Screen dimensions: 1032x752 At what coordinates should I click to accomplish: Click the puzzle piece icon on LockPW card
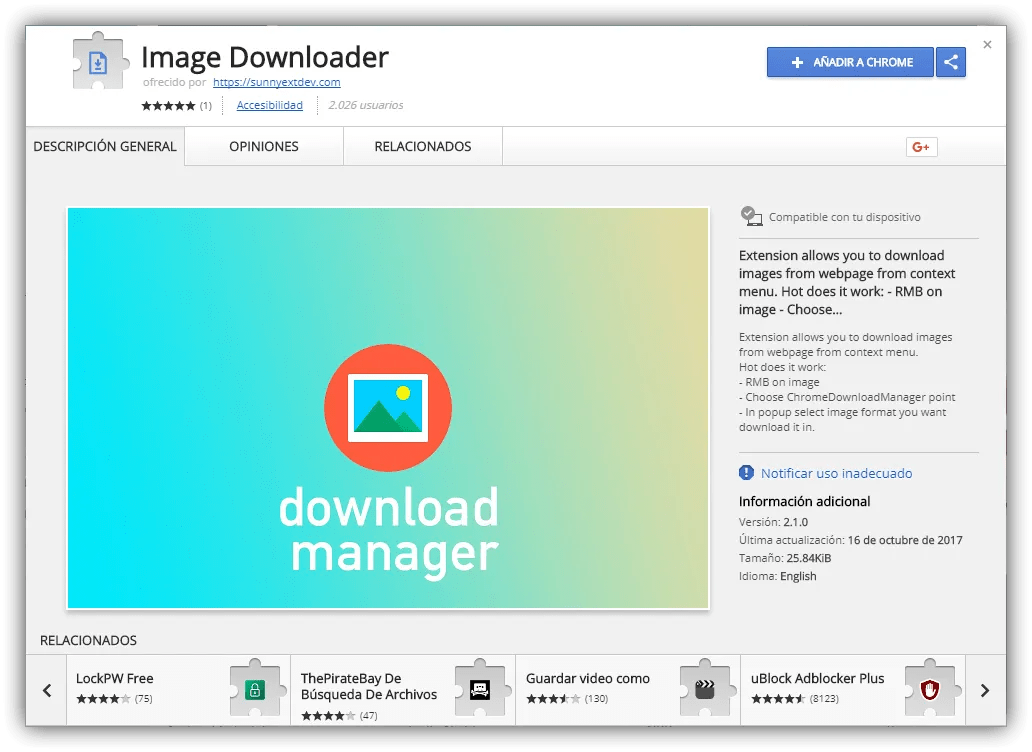coord(255,673)
